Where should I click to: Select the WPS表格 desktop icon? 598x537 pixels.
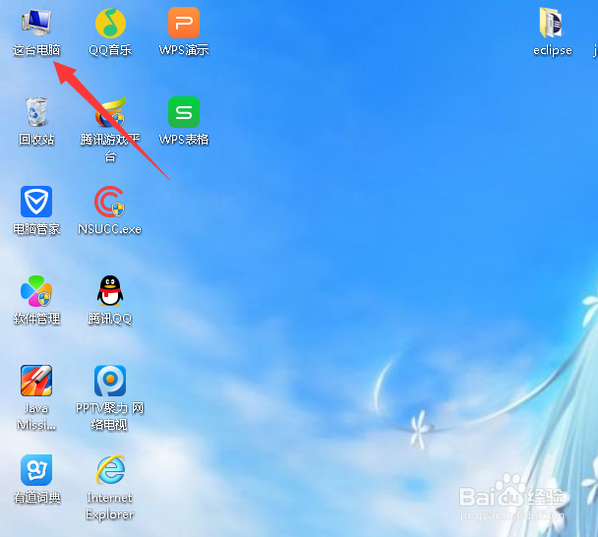tap(184, 112)
